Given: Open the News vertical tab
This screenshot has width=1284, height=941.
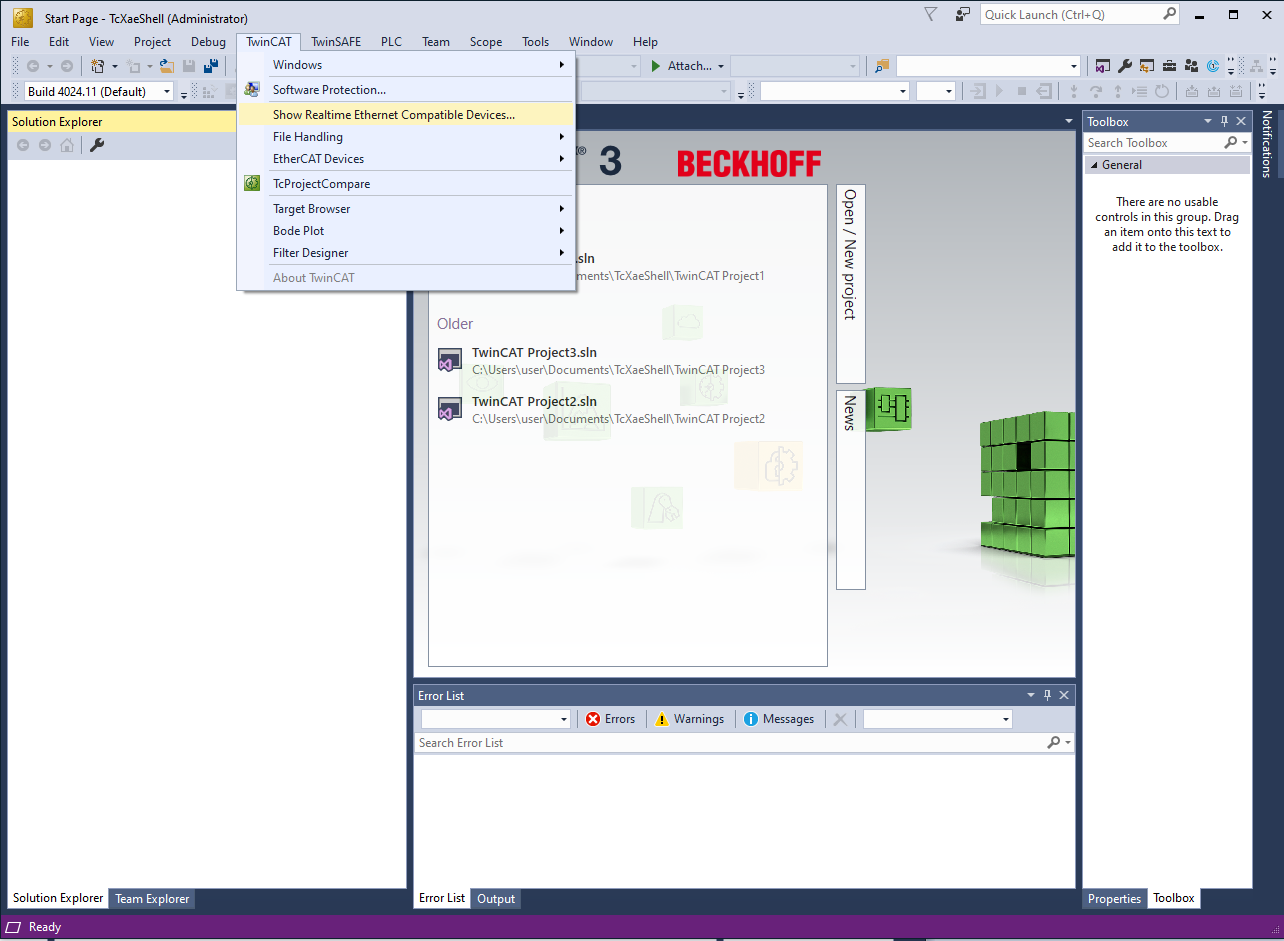Looking at the screenshot, I should pyautogui.click(x=850, y=489).
